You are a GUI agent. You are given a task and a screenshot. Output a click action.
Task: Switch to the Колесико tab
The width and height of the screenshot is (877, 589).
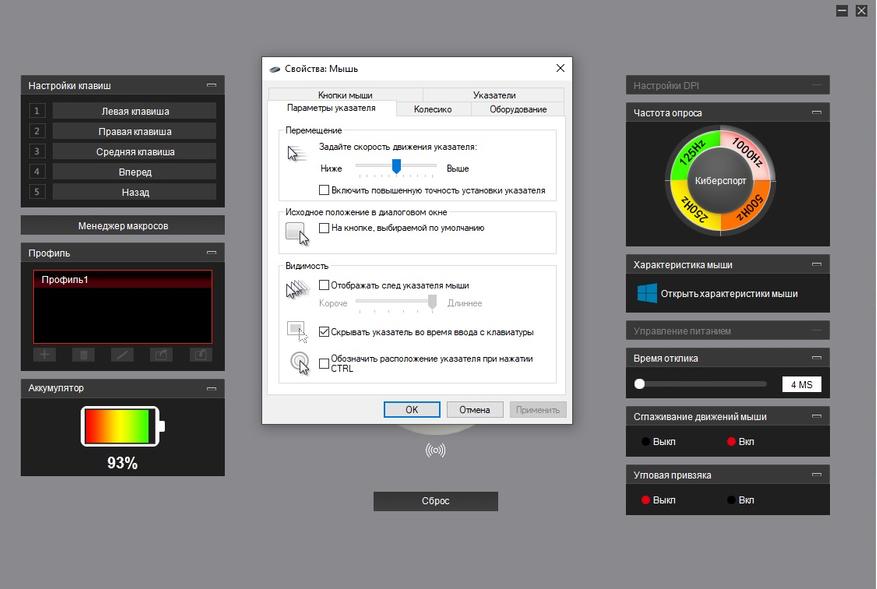click(433, 109)
